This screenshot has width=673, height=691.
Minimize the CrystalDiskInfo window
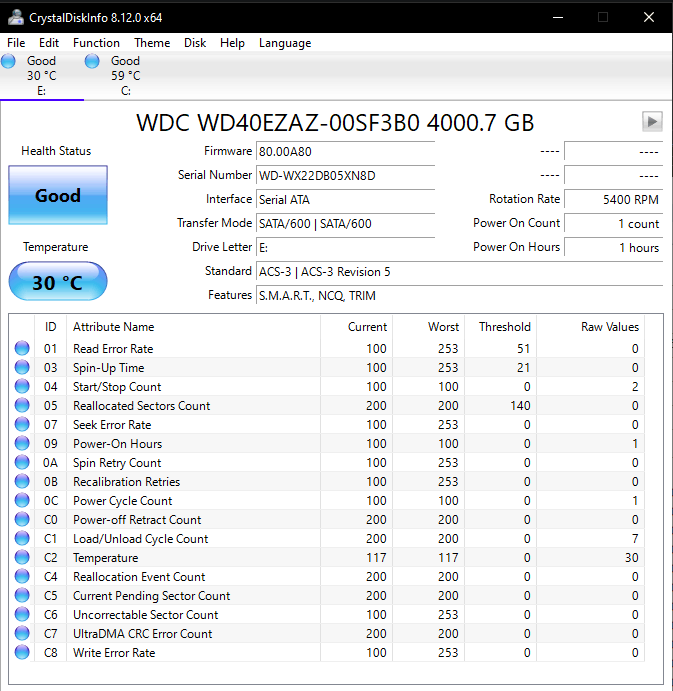click(x=558, y=17)
